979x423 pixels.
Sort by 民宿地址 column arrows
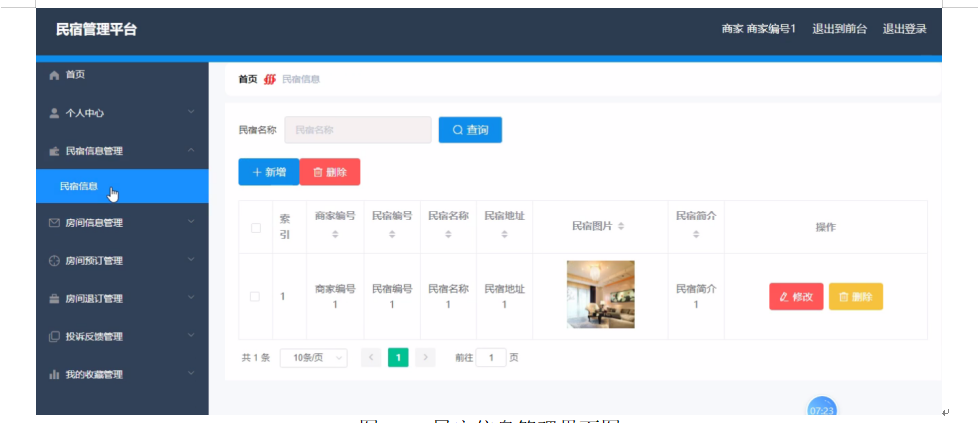[504, 234]
